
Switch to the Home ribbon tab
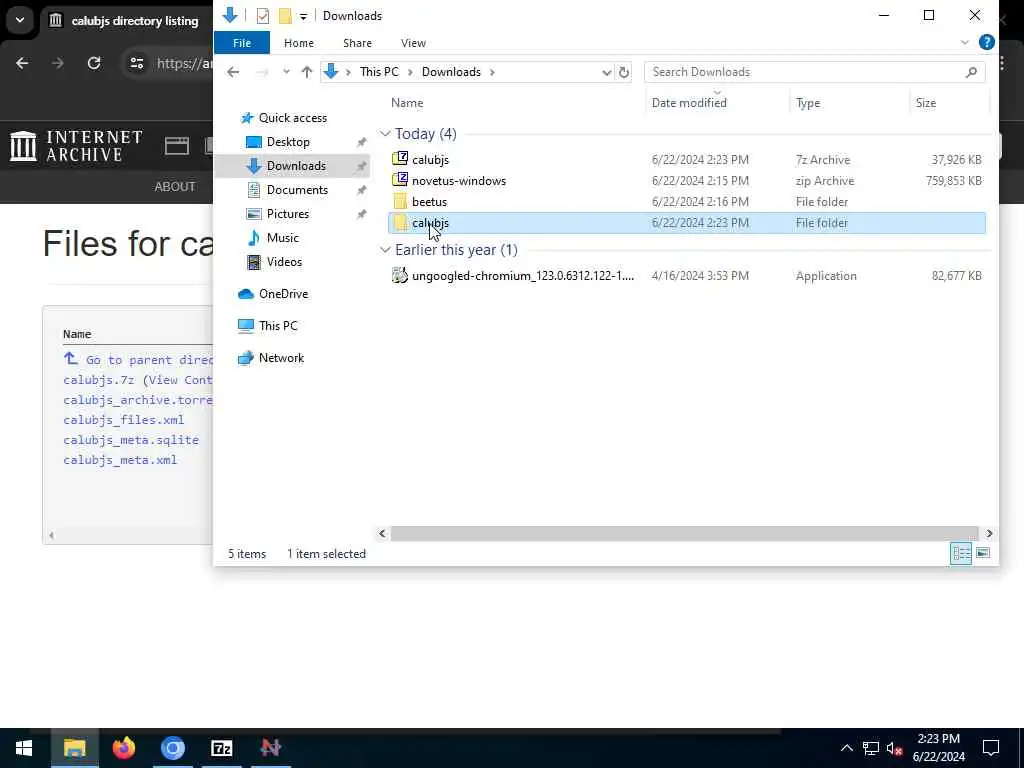(298, 43)
